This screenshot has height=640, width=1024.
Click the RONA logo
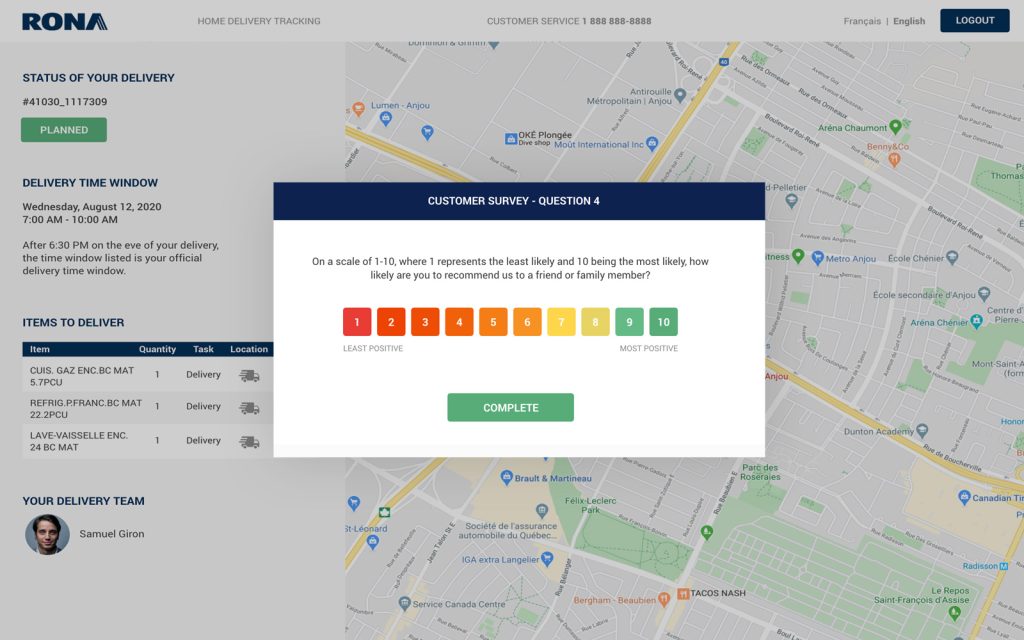coord(65,21)
